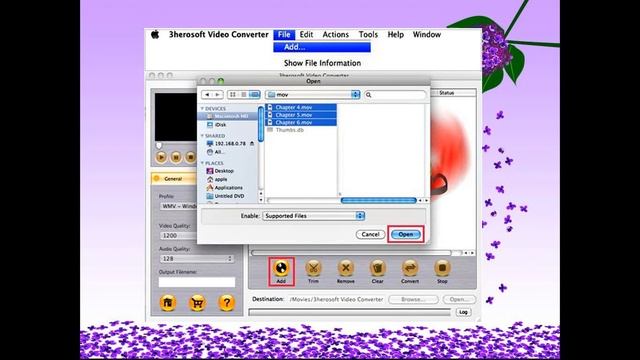640x360 pixels.
Task: Go forward in the Open dialog
Action: 218,95
